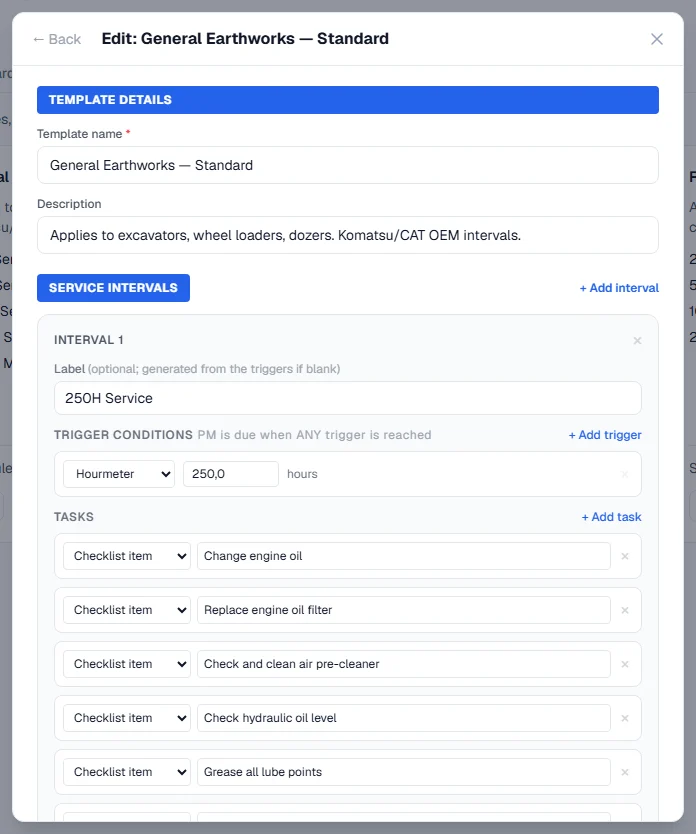Delete the Grease all lube points task
This screenshot has height=834, width=696.
pos(625,772)
